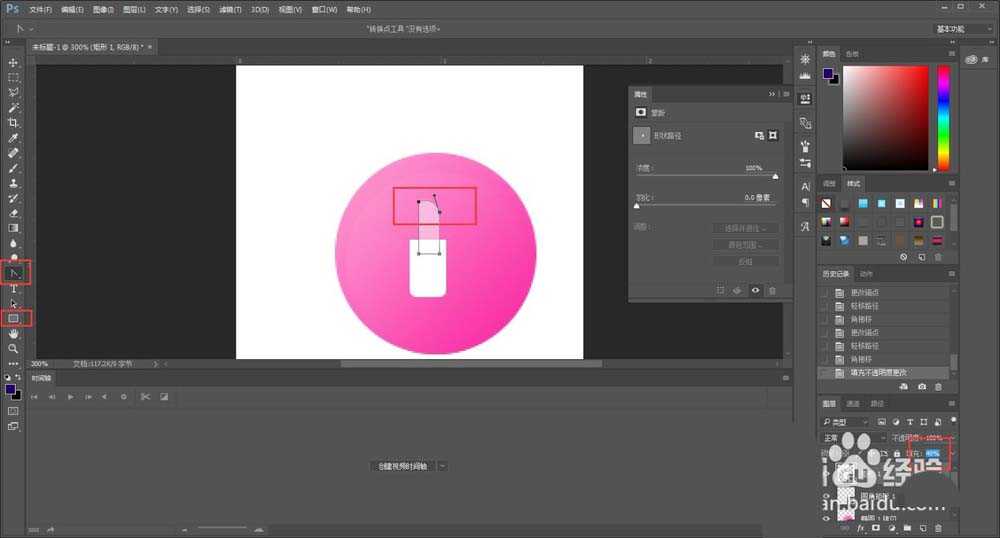The height and width of the screenshot is (538, 1000).
Task: Select the Horizontal Type tool
Action: pos(14,288)
